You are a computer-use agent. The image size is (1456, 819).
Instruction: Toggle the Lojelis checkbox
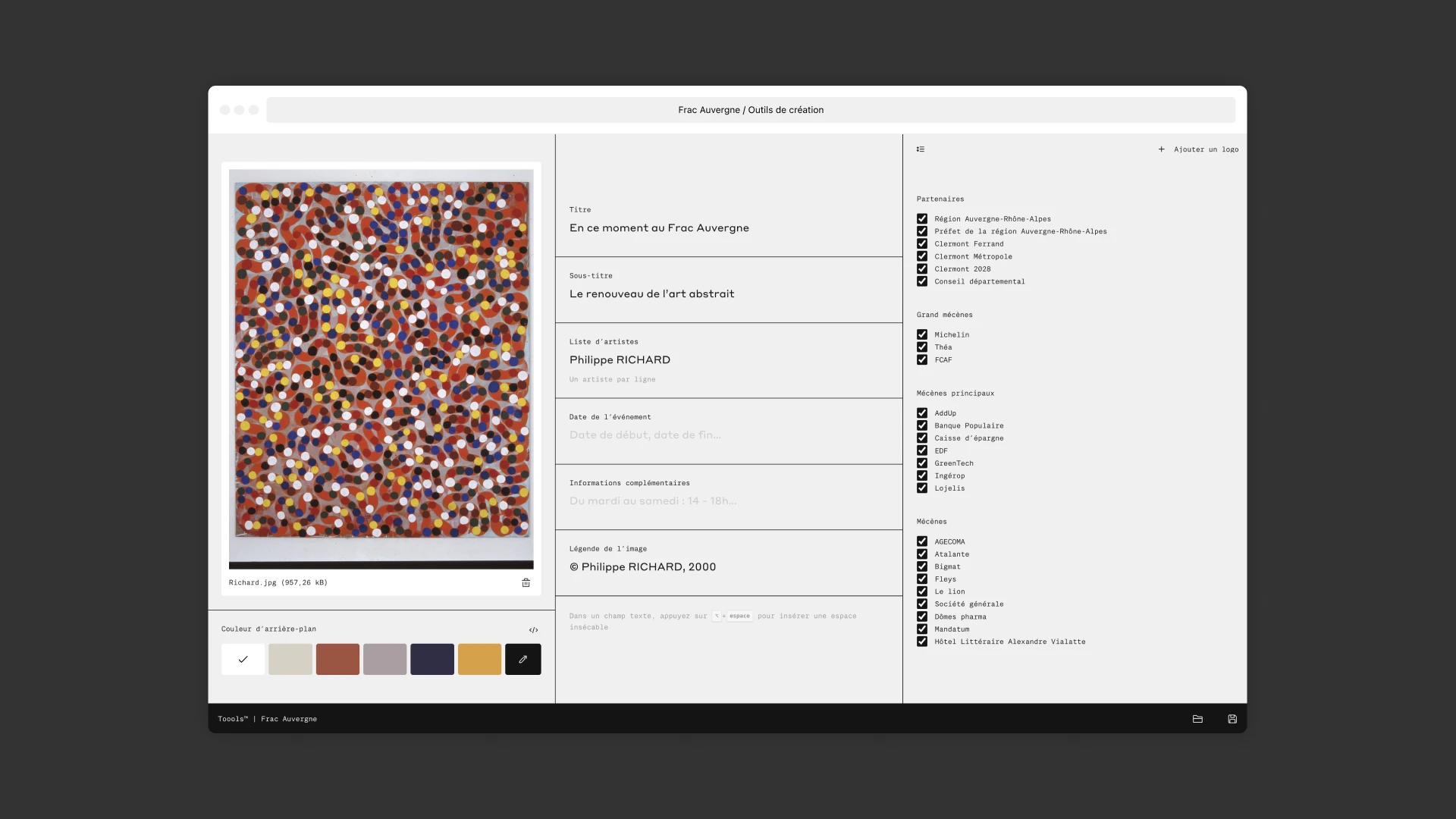(x=922, y=488)
